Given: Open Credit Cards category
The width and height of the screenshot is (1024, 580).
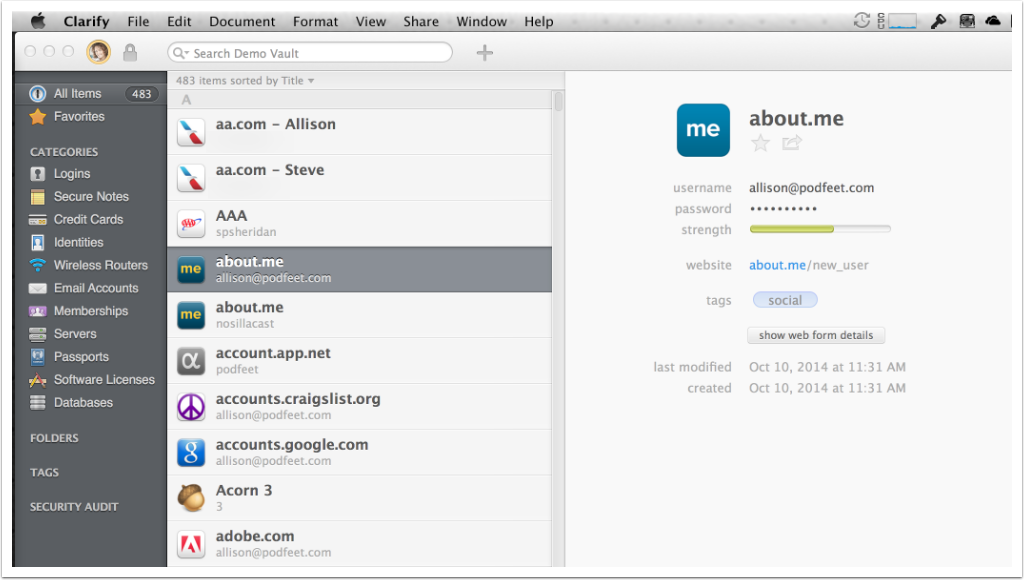Looking at the screenshot, I should coord(88,219).
